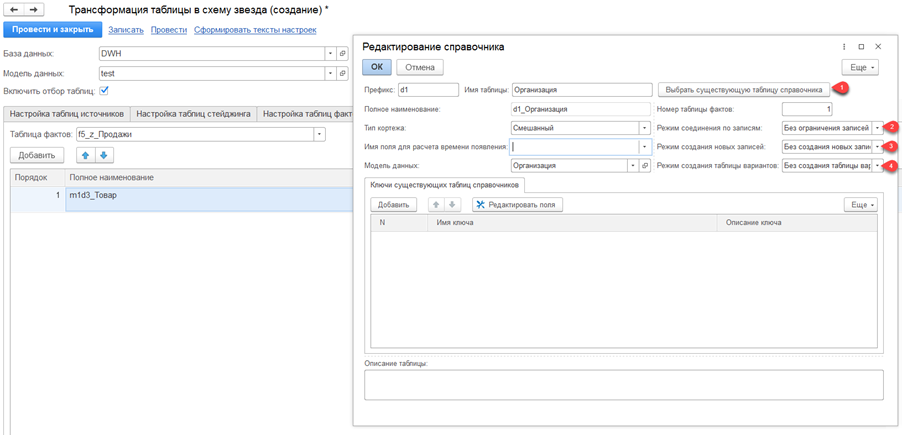The image size is (902, 435).
Task: Expand the Тип кортежа dropdown
Action: [645, 127]
